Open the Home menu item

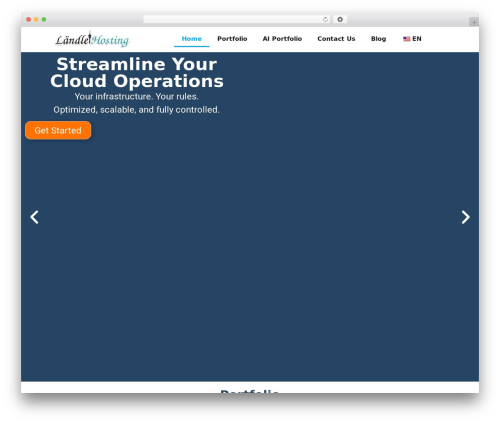click(192, 39)
